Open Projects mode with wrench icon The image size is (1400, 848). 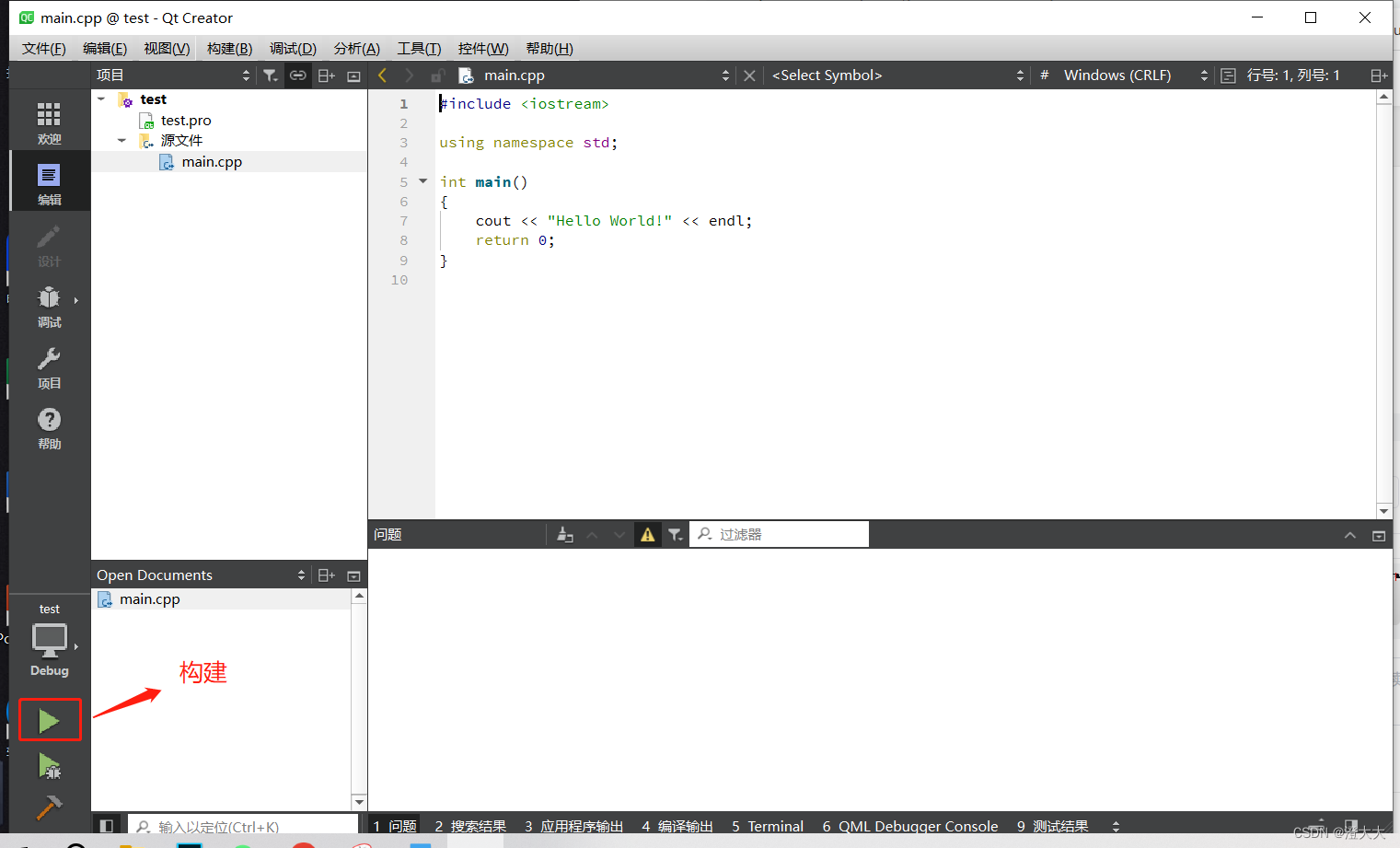click(x=50, y=367)
